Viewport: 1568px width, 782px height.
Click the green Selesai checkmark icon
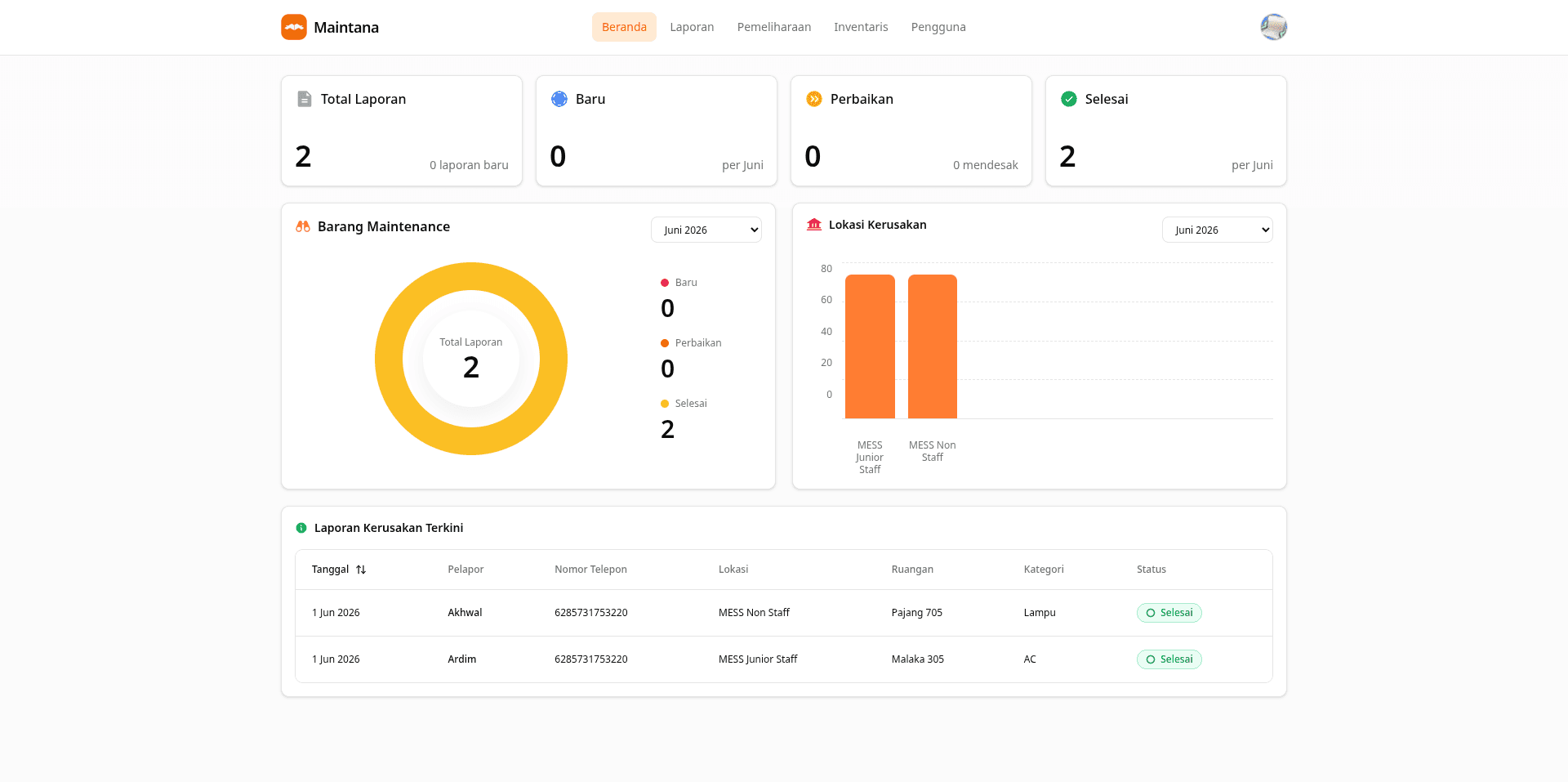1069,99
